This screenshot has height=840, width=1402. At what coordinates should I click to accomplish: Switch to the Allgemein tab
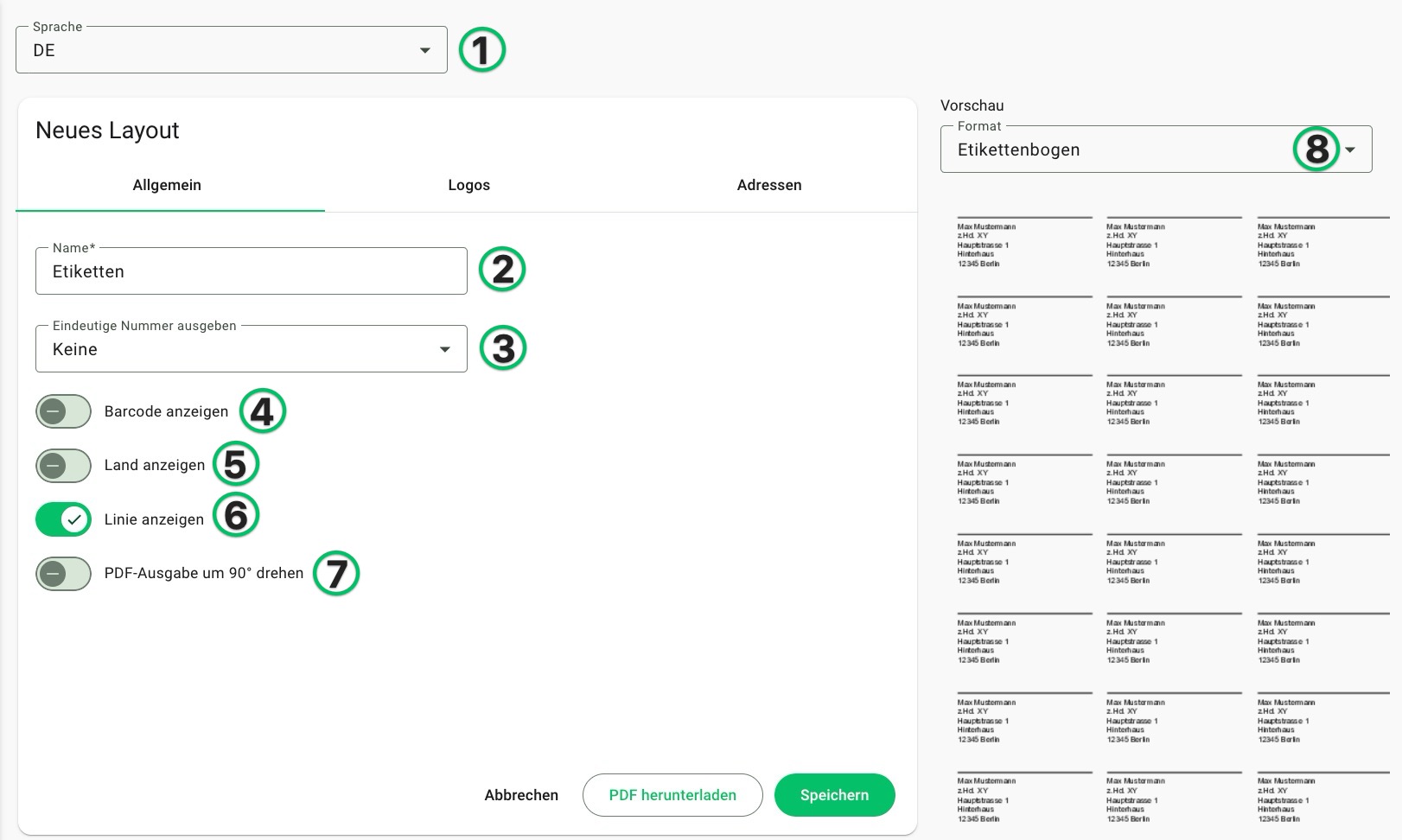(167, 185)
